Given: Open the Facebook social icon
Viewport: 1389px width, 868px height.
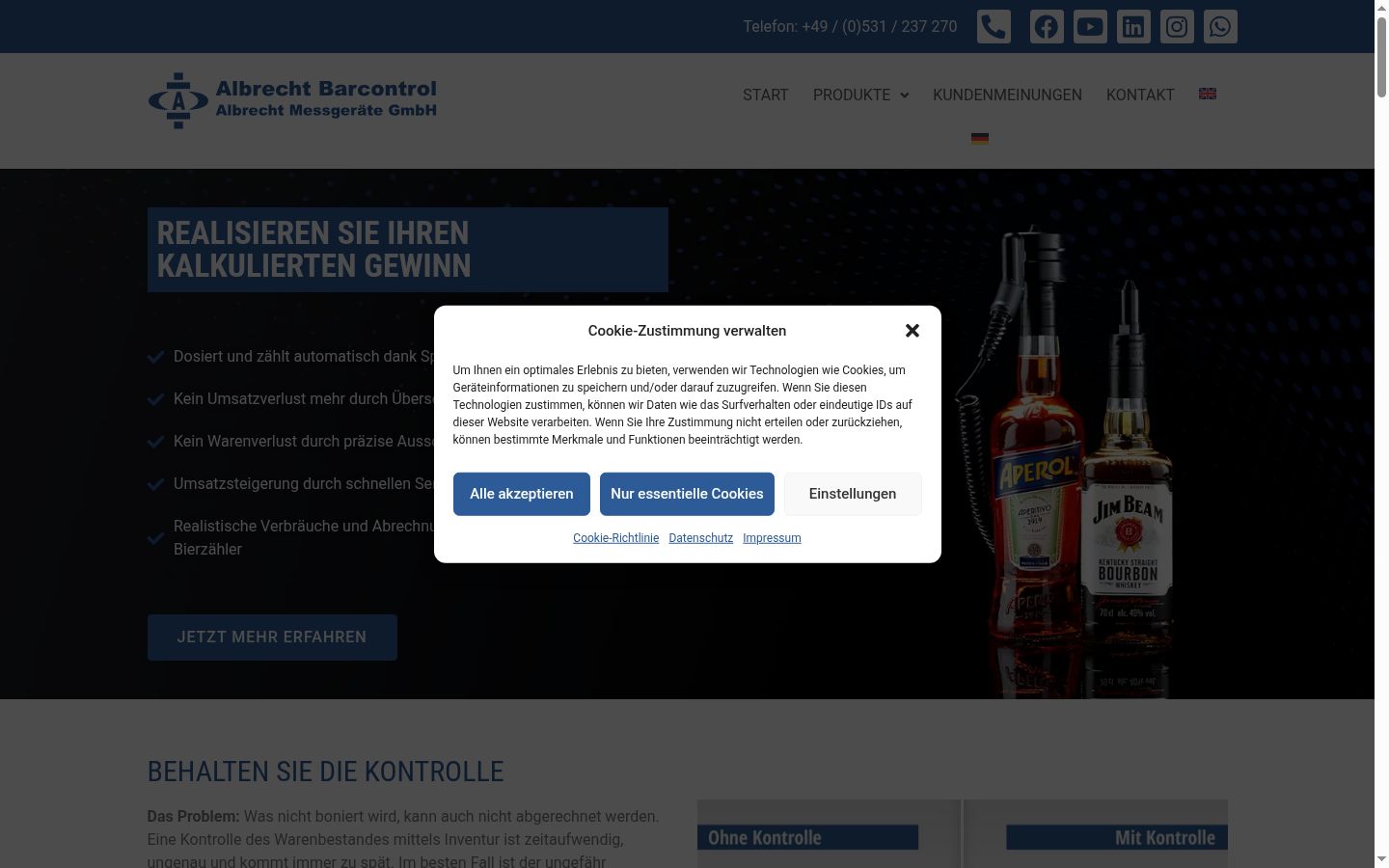Looking at the screenshot, I should tap(1047, 27).
